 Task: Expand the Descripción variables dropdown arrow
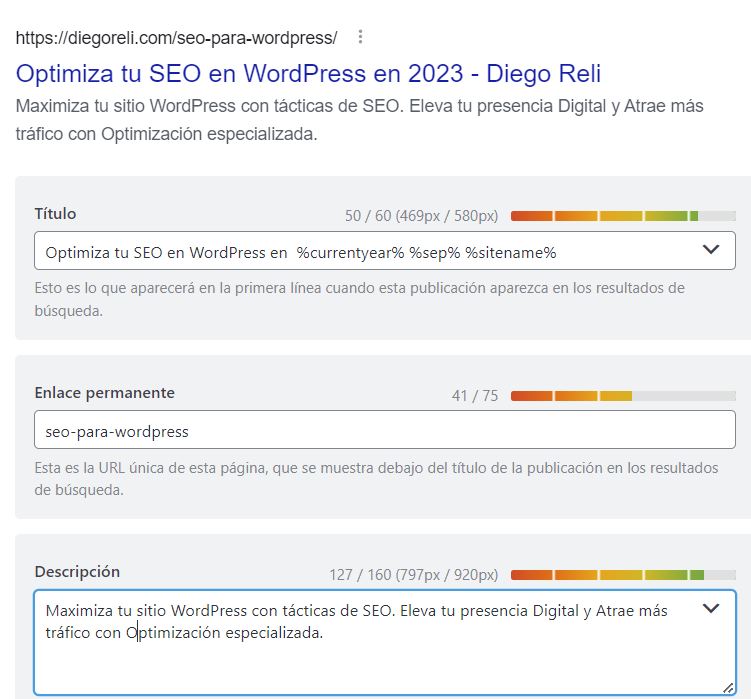coord(711,608)
